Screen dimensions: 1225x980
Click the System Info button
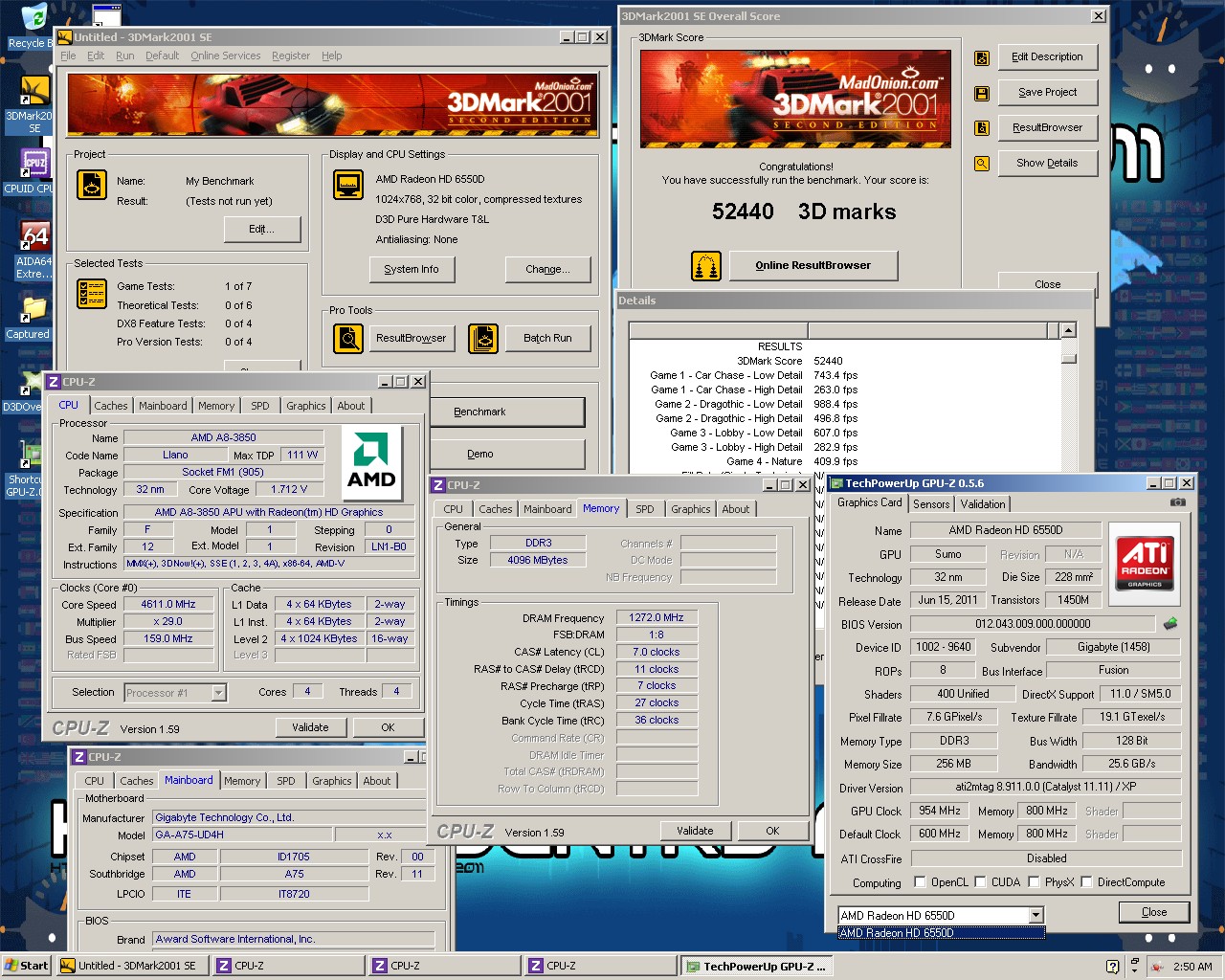click(x=412, y=270)
